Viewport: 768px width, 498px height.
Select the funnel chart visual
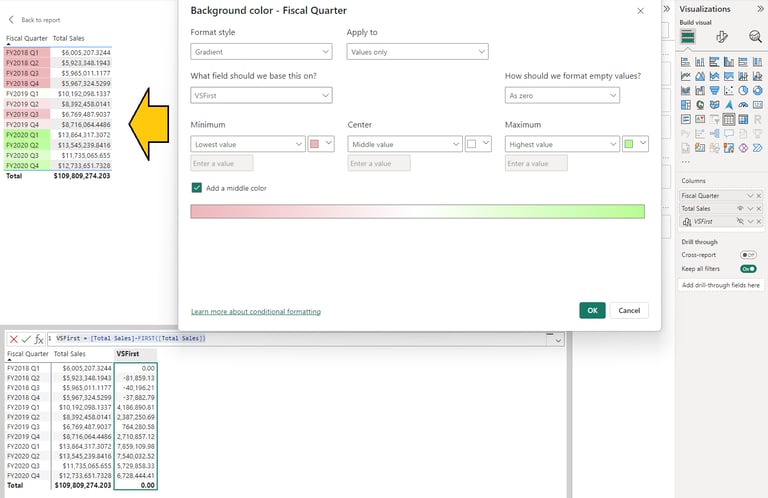715,91
